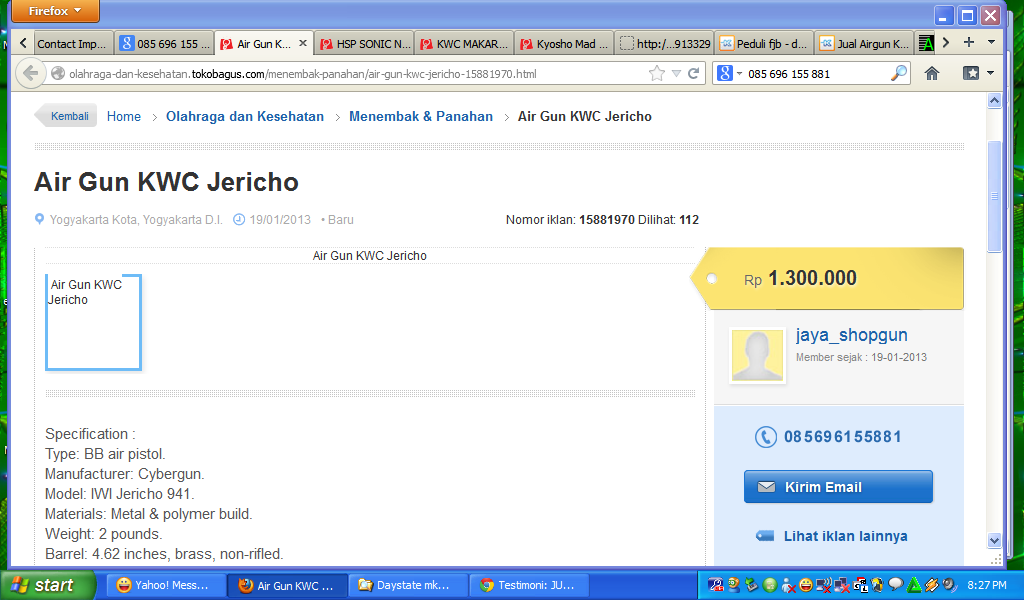Viewport: 1024px width, 600px height.
Task: Switch to Daystate mk... taskbar folder window
Action: tap(409, 585)
